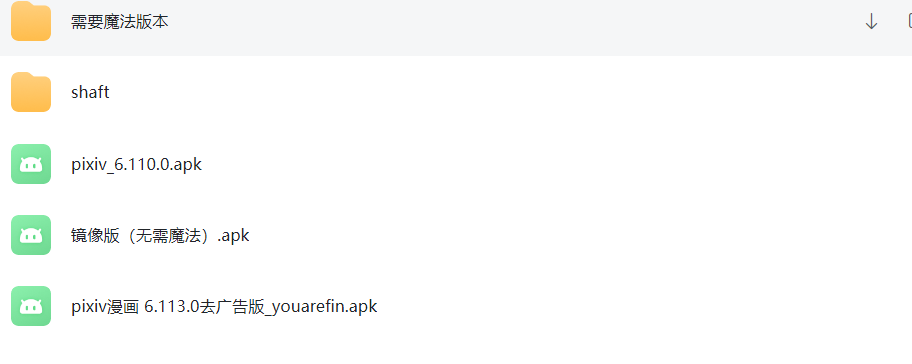912x364 pixels.
Task: Select the 镜像版（无需魔法）.apk file name
Action: 160,235
